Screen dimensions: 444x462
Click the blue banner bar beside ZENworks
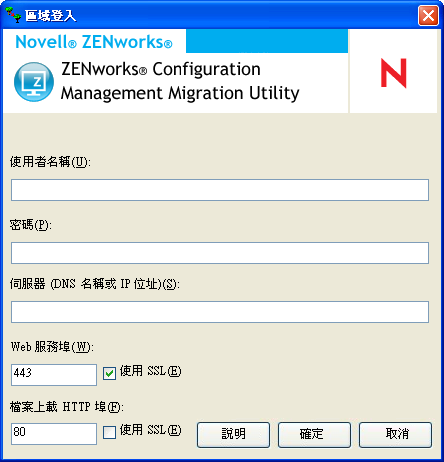(267, 41)
